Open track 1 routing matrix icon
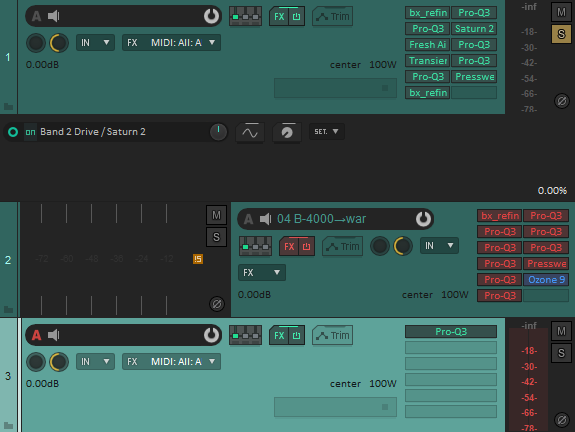Image resolution: width=575 pixels, height=432 pixels. tap(245, 17)
